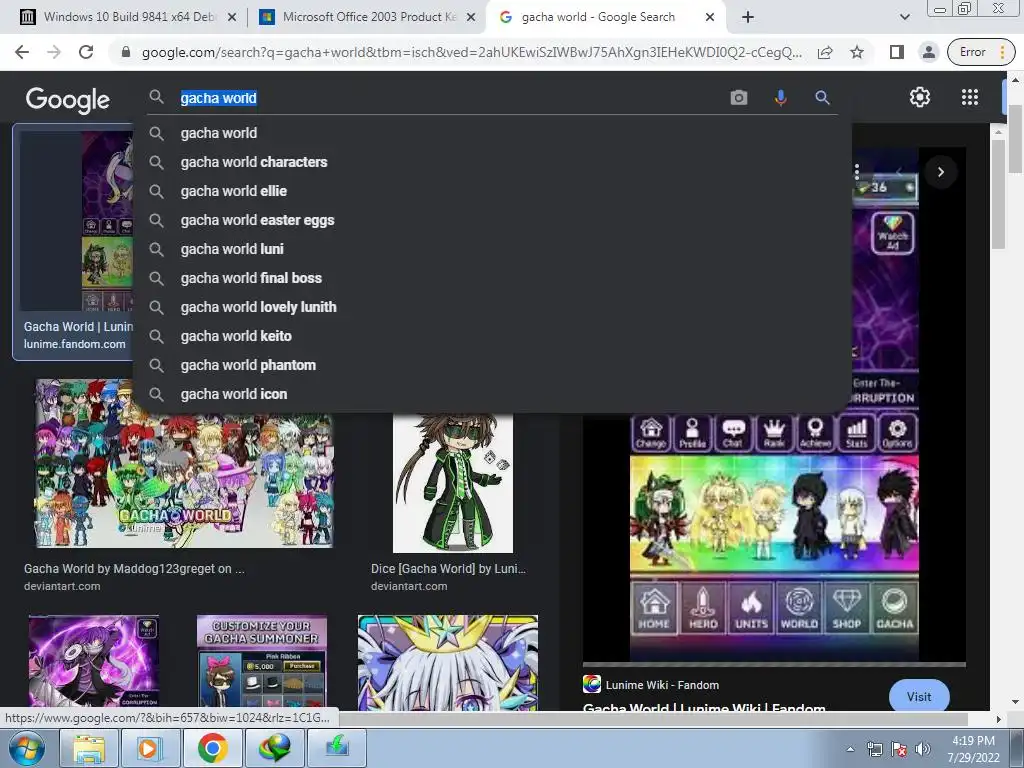
Task: Open the Windows Start button
Action: [27, 748]
